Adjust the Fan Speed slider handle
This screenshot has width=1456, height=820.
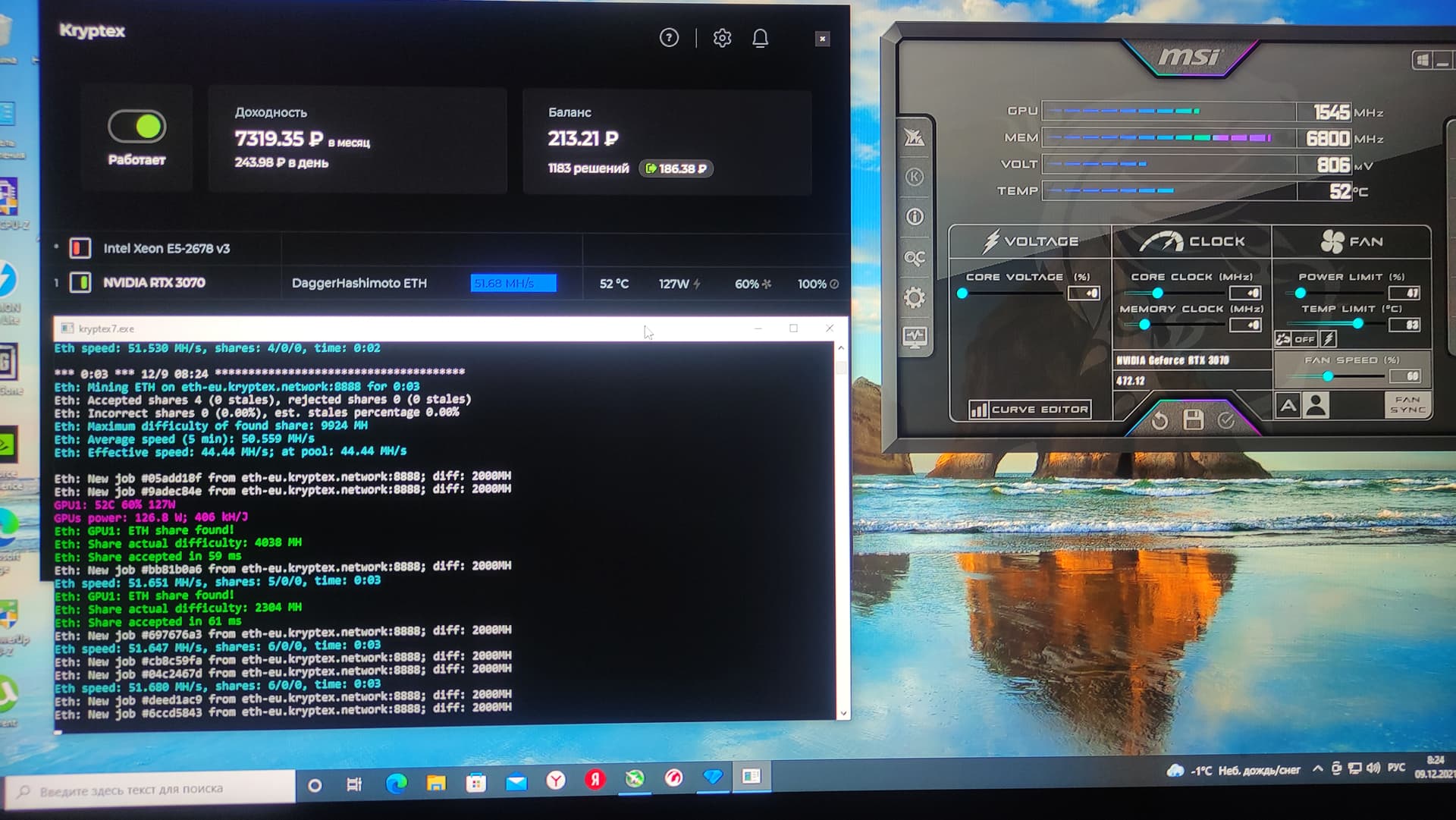1328,376
